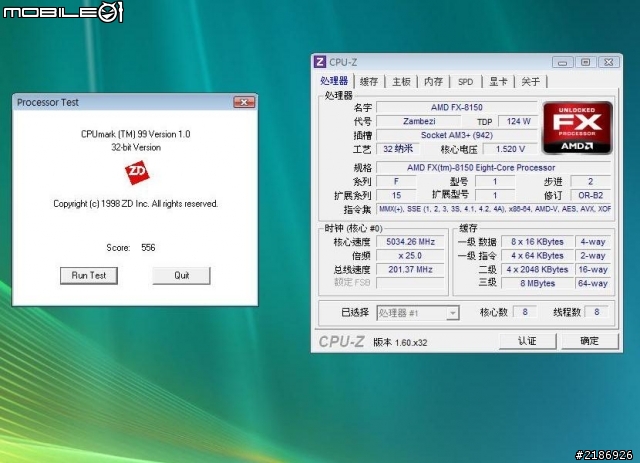This screenshot has height=463, width=640.
Task: Click the AMD FX Unlocked Processor logo
Action: 577,128
